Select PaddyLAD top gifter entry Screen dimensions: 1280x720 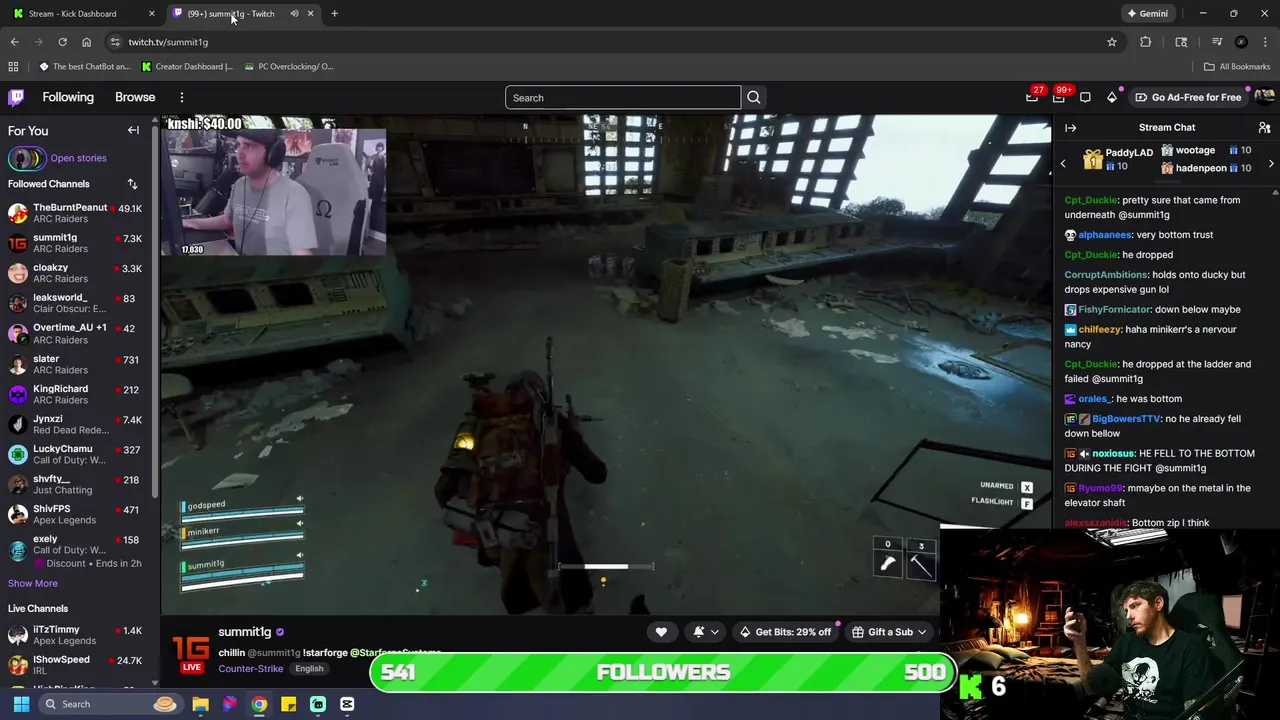[1118, 159]
